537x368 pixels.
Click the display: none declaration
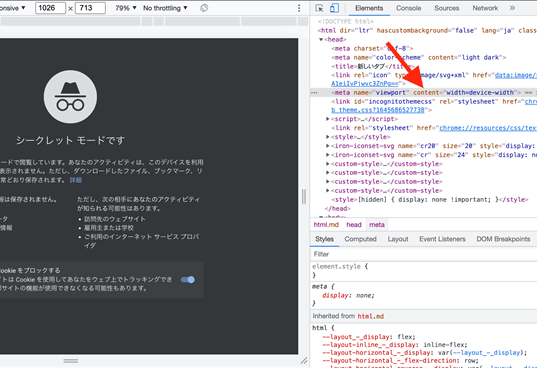coord(348,295)
